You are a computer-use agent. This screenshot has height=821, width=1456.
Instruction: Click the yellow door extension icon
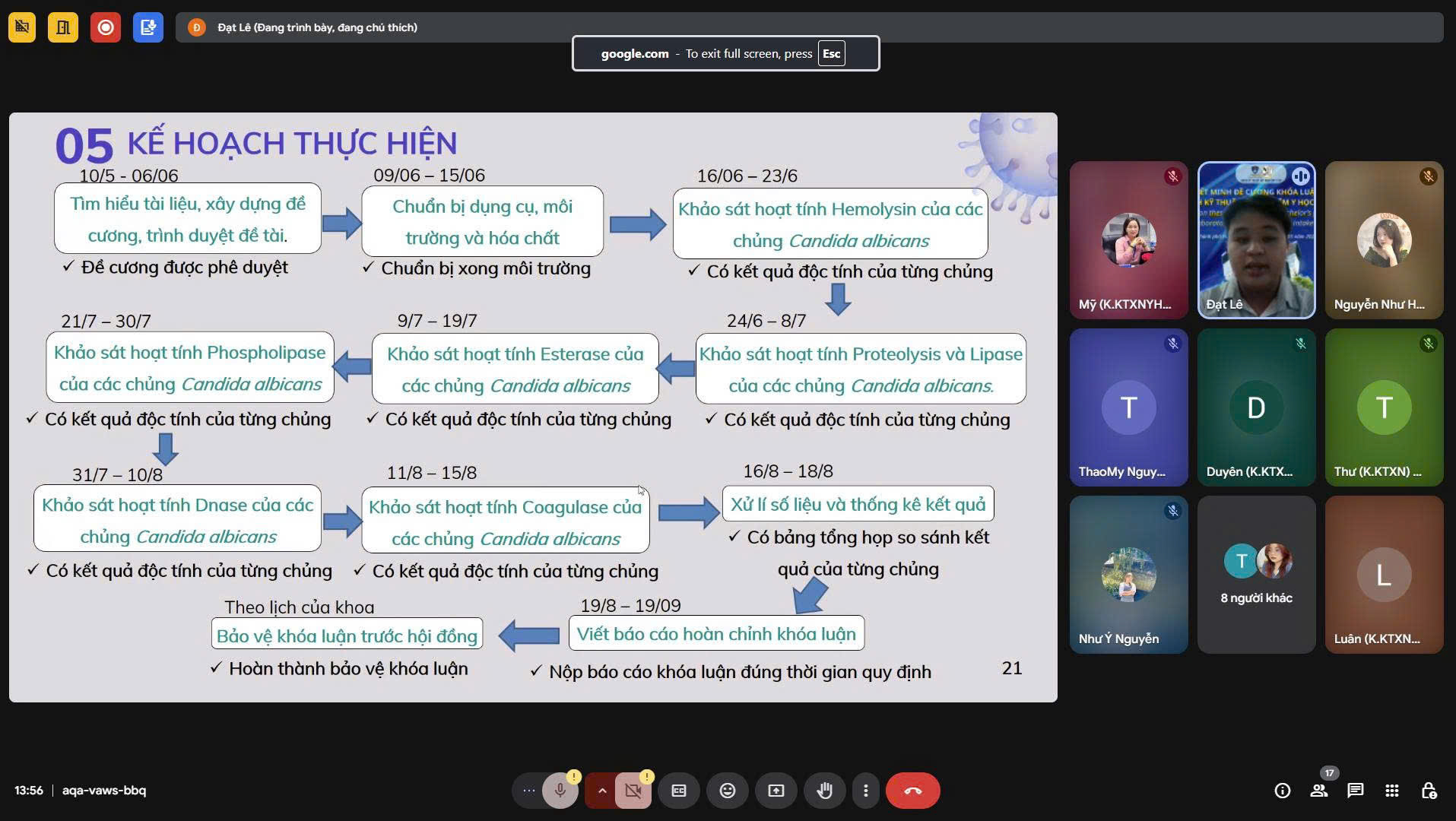63,27
